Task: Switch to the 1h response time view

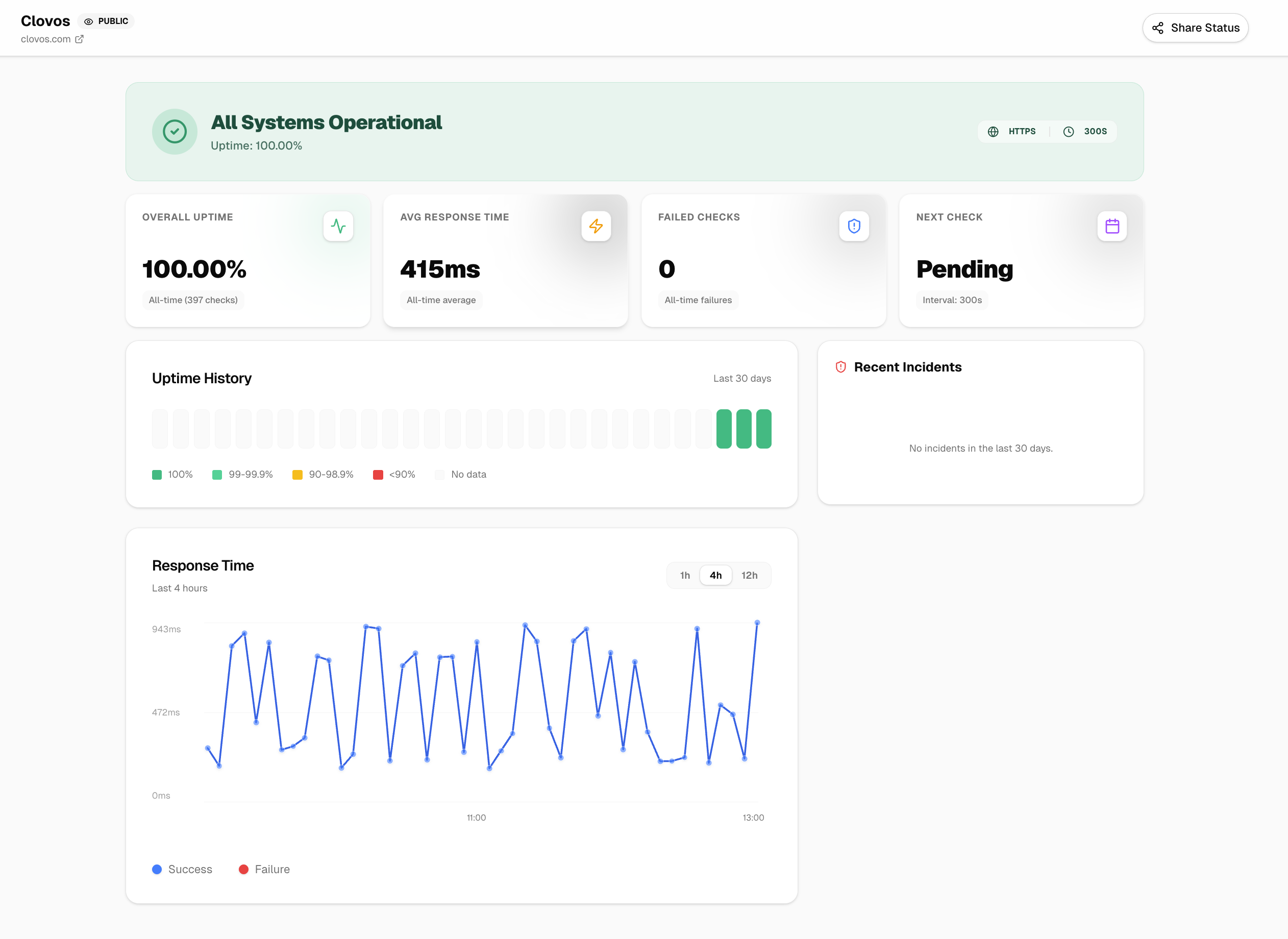Action: 685,575
